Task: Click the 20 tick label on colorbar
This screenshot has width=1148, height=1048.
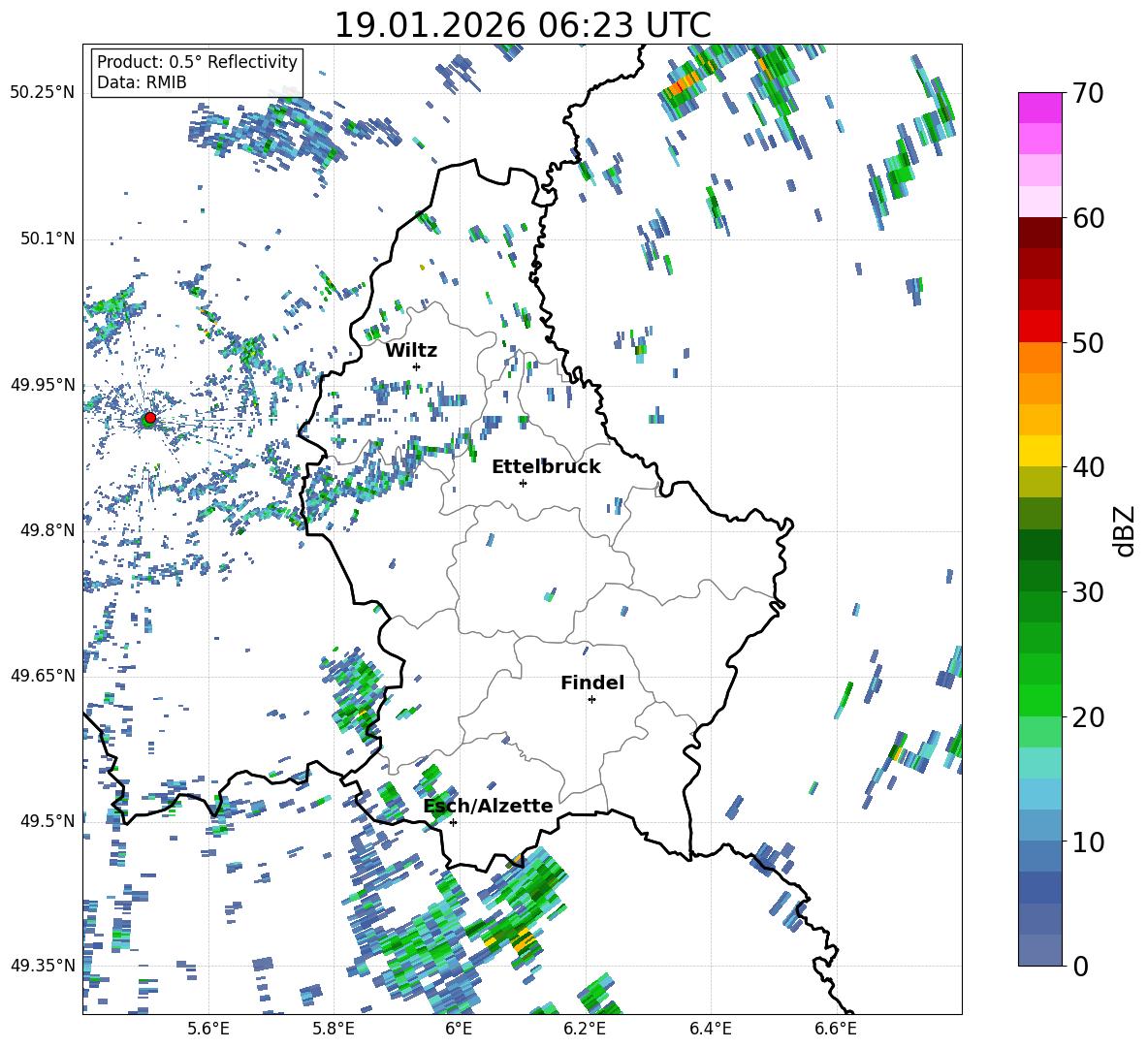Action: [x=1088, y=717]
